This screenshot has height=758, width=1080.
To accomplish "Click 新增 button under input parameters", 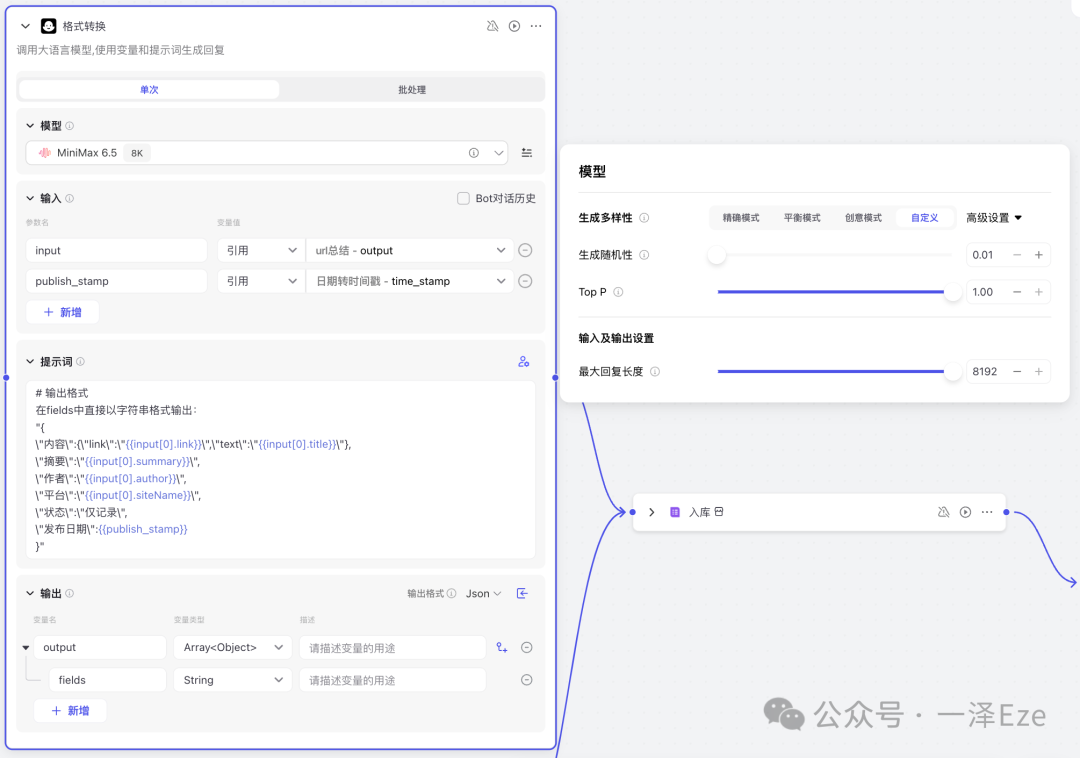I will pos(63,313).
